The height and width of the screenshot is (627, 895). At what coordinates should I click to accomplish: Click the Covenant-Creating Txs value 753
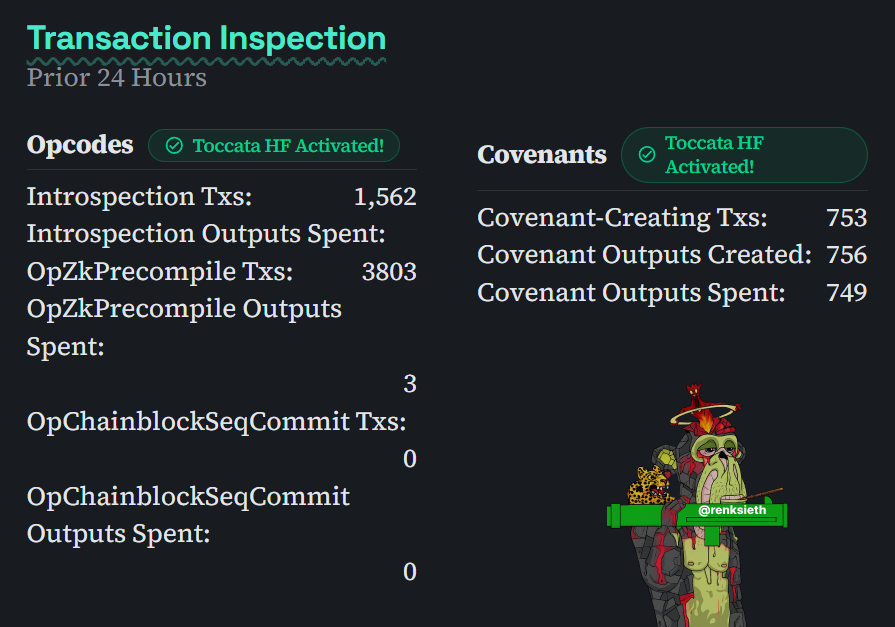click(847, 218)
